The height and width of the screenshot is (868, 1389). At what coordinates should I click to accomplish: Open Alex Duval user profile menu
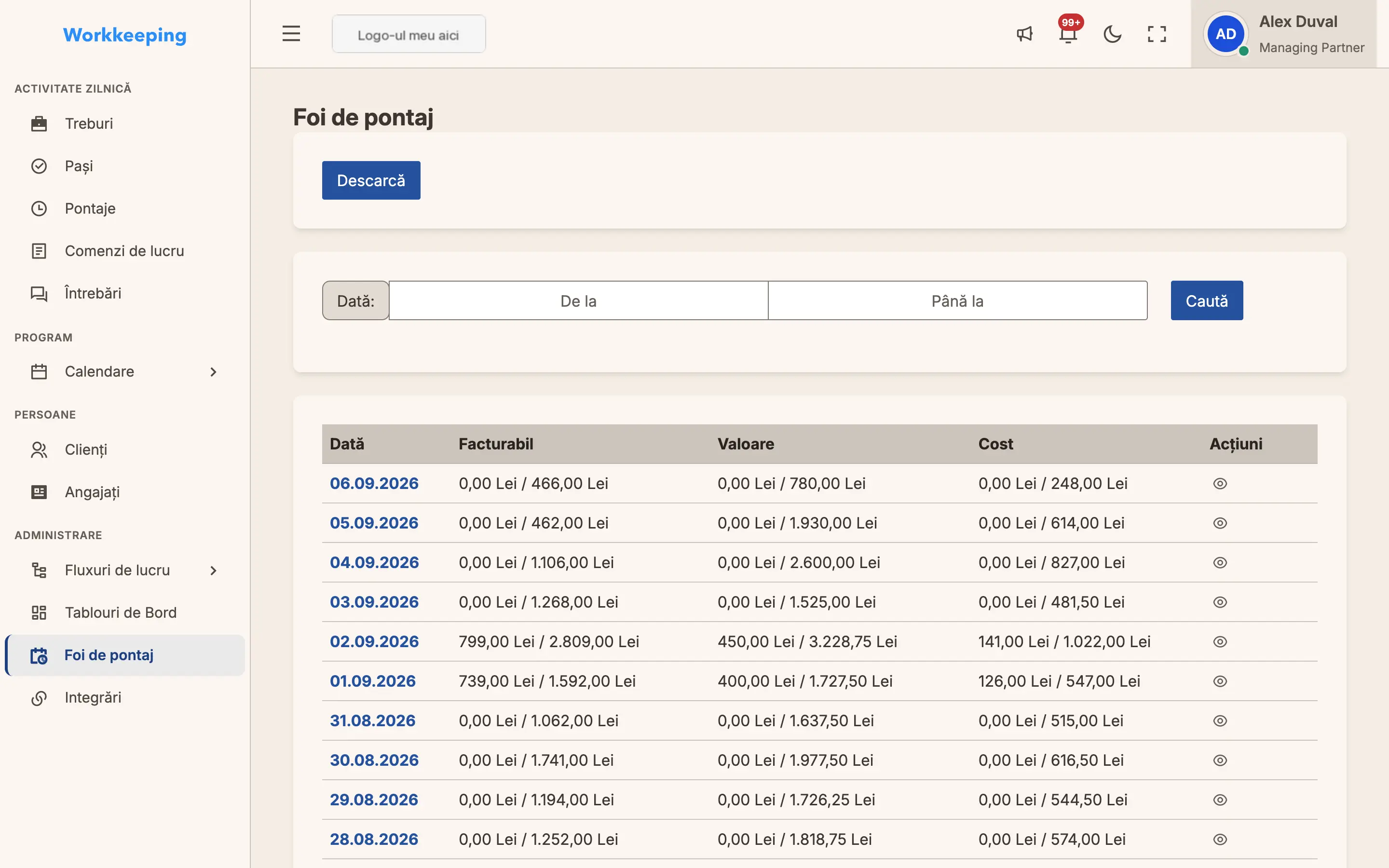(1283, 34)
